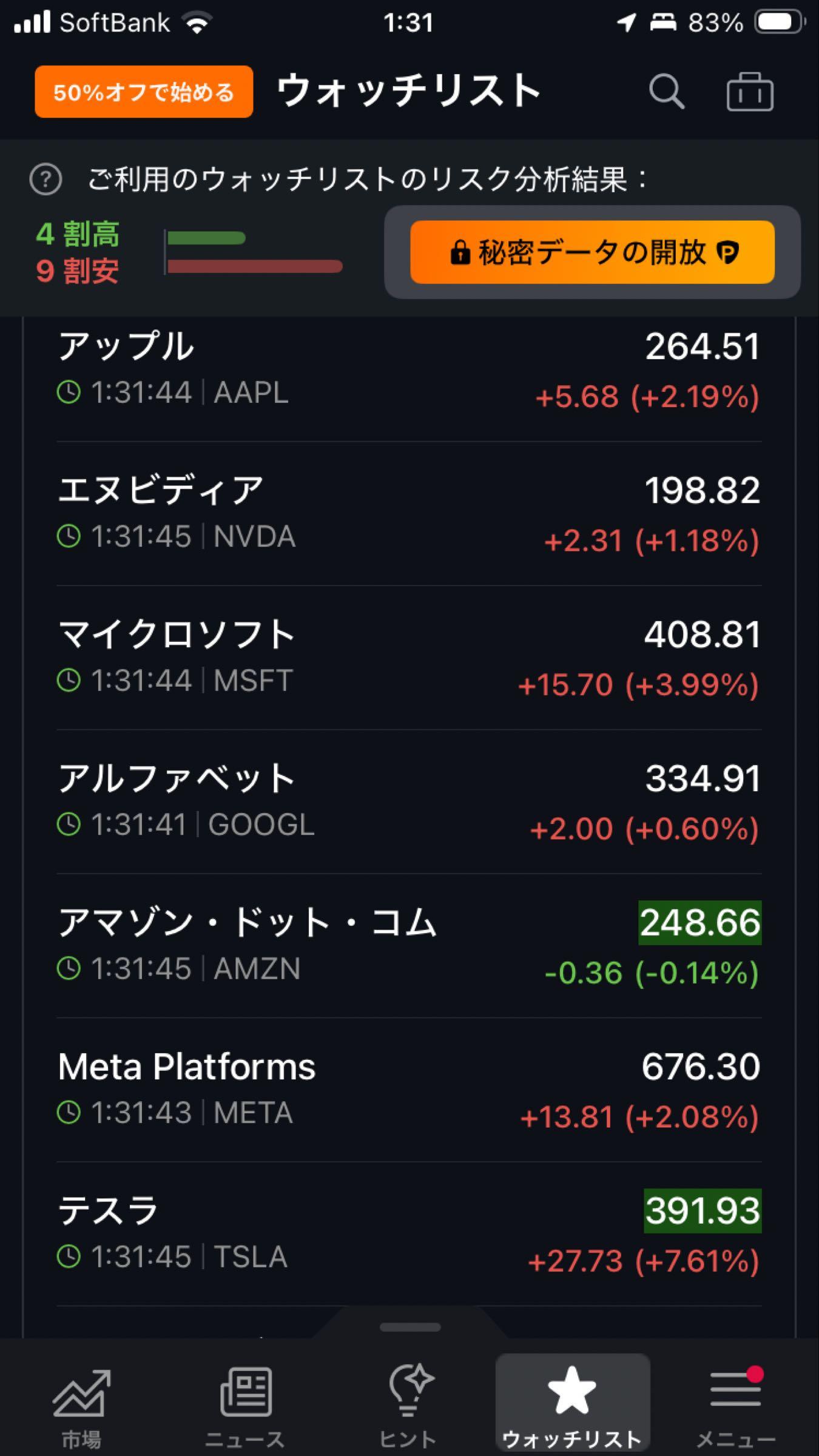Tap the risk analysis help question icon

[x=45, y=180]
